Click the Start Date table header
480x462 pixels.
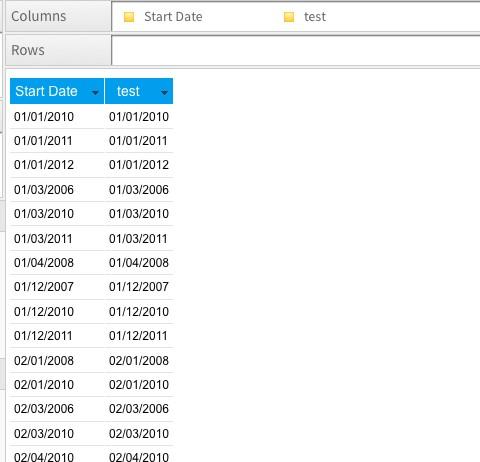(x=57, y=91)
